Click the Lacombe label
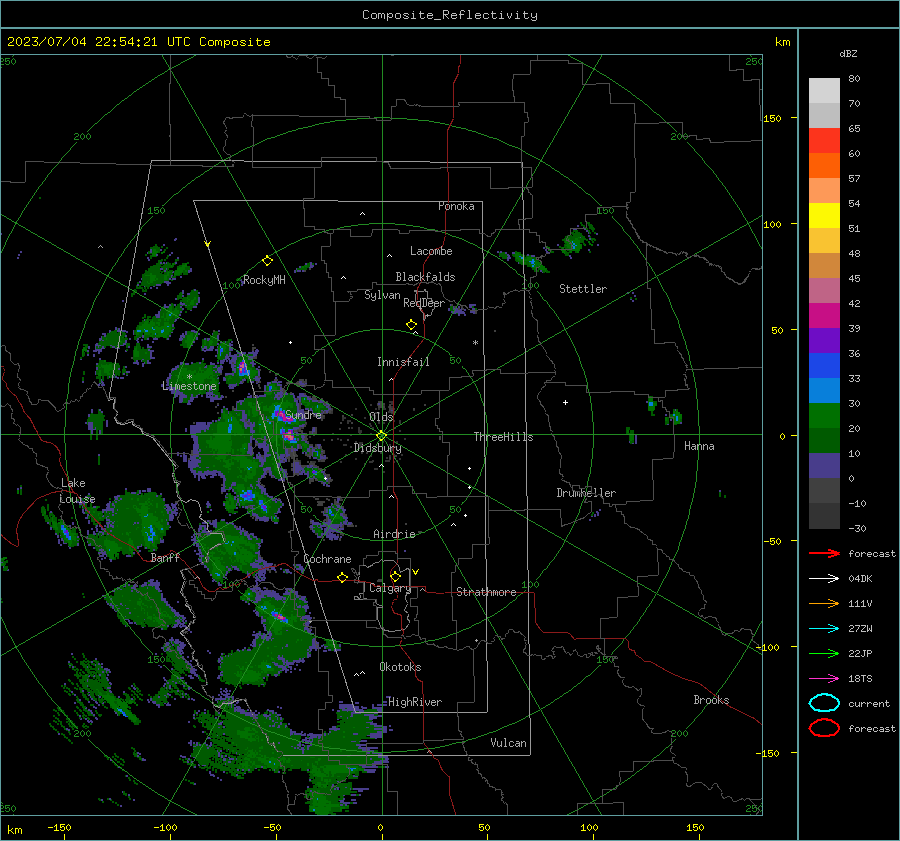 coord(431,251)
